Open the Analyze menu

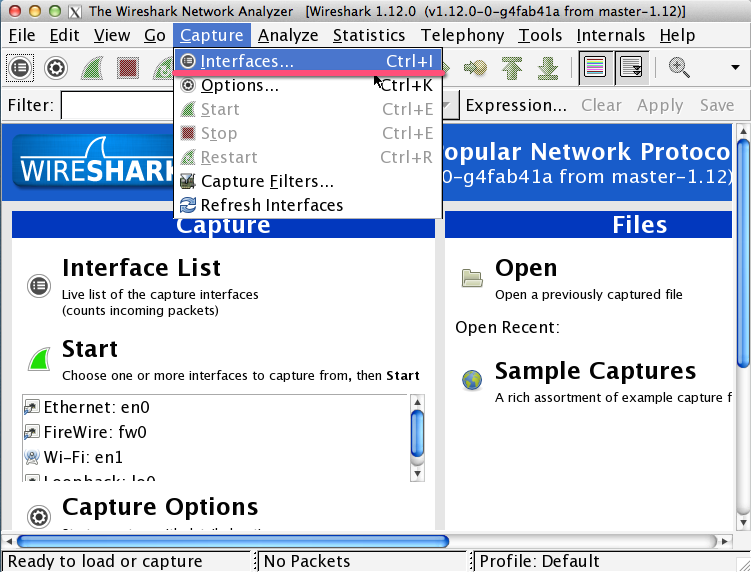coord(288,35)
